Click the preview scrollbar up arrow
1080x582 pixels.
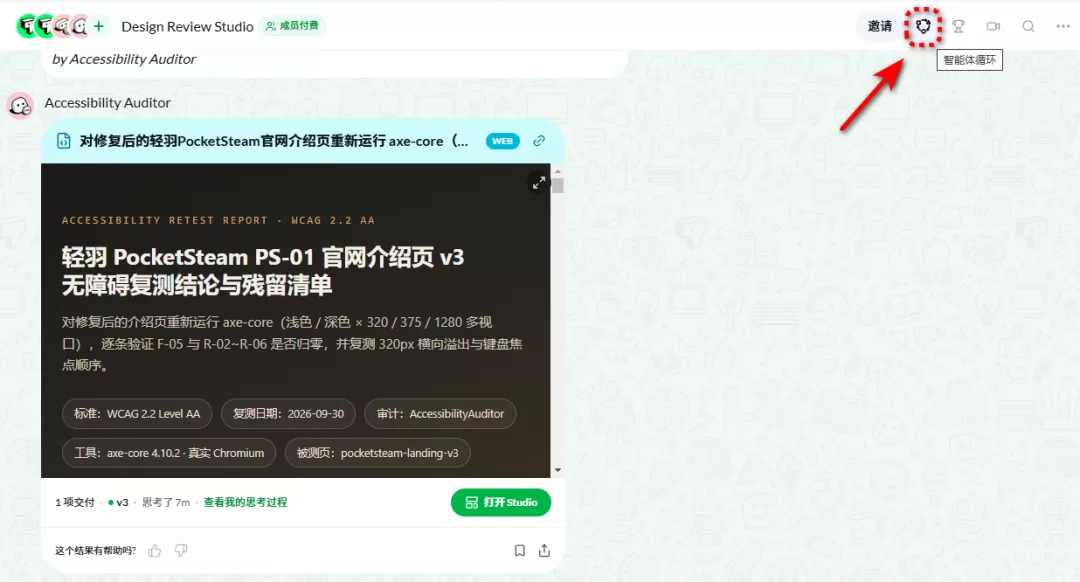pos(558,171)
